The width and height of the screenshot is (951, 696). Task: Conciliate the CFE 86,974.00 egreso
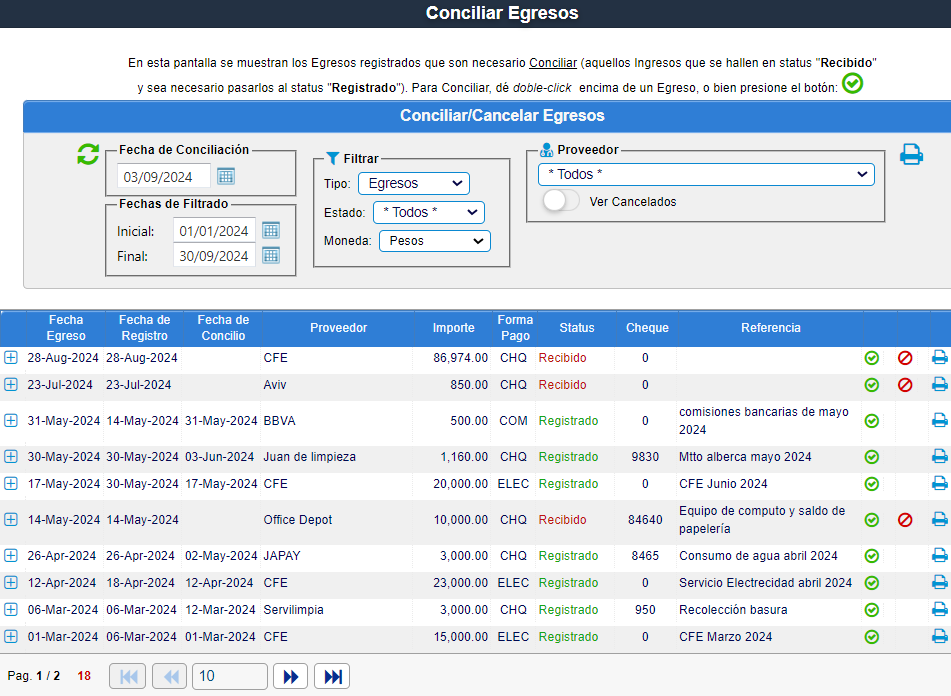(x=871, y=358)
